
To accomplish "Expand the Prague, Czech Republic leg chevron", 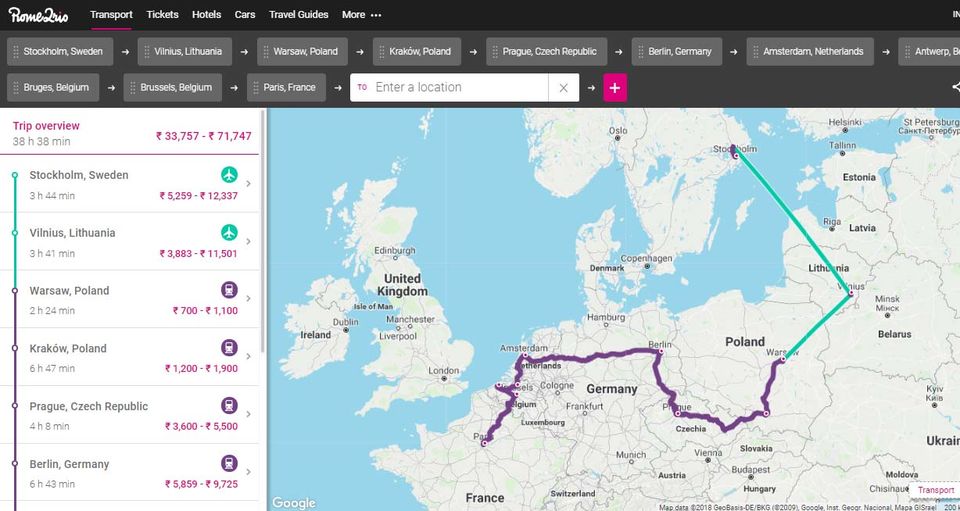I will point(249,414).
